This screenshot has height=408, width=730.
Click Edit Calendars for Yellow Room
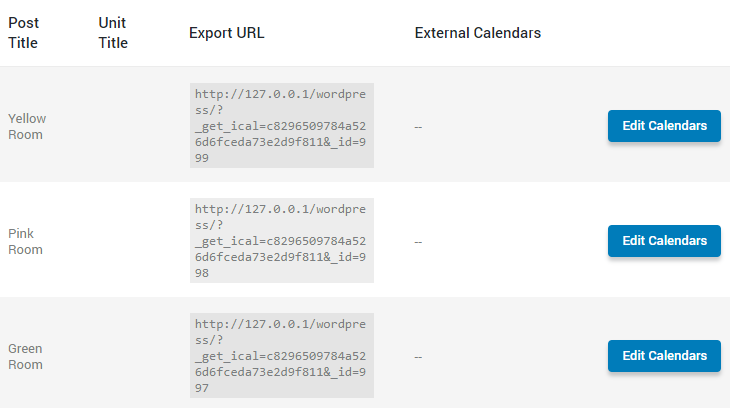[x=664, y=126]
